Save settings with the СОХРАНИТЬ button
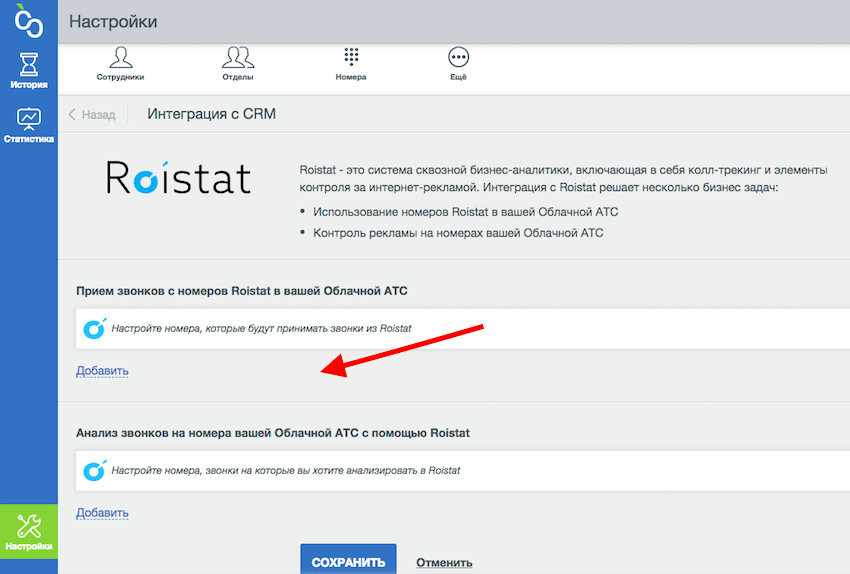Viewport: 850px width, 574px height. pyautogui.click(x=348, y=560)
